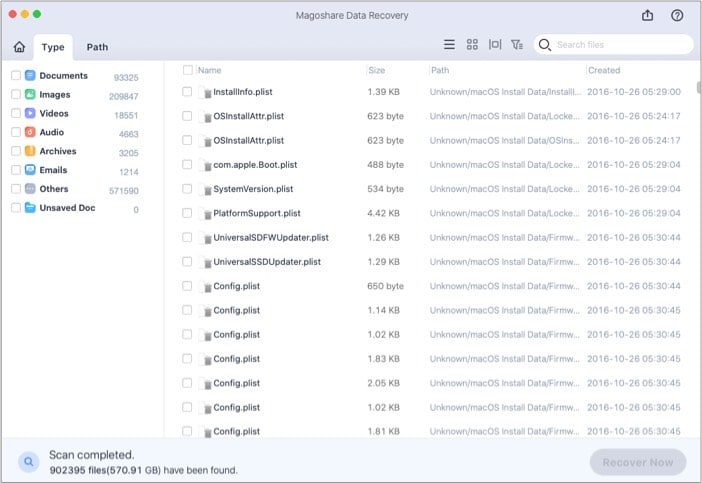The image size is (702, 483).
Task: Switch to list view icon
Action: click(x=449, y=44)
